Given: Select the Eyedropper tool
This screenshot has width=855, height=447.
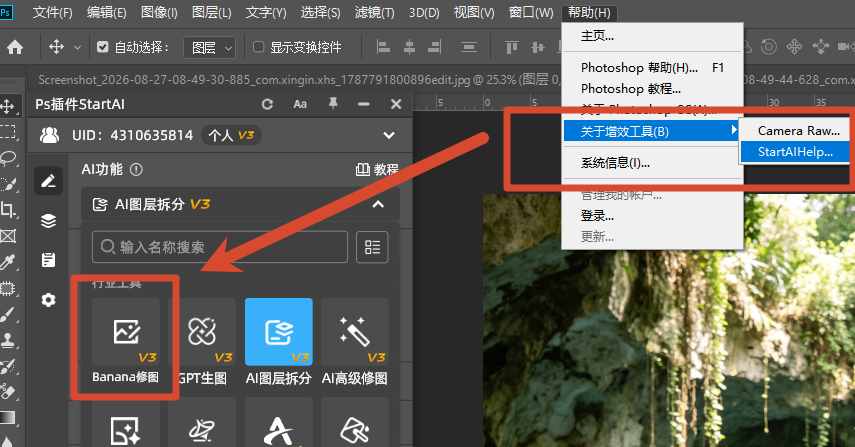Looking at the screenshot, I should (8, 262).
